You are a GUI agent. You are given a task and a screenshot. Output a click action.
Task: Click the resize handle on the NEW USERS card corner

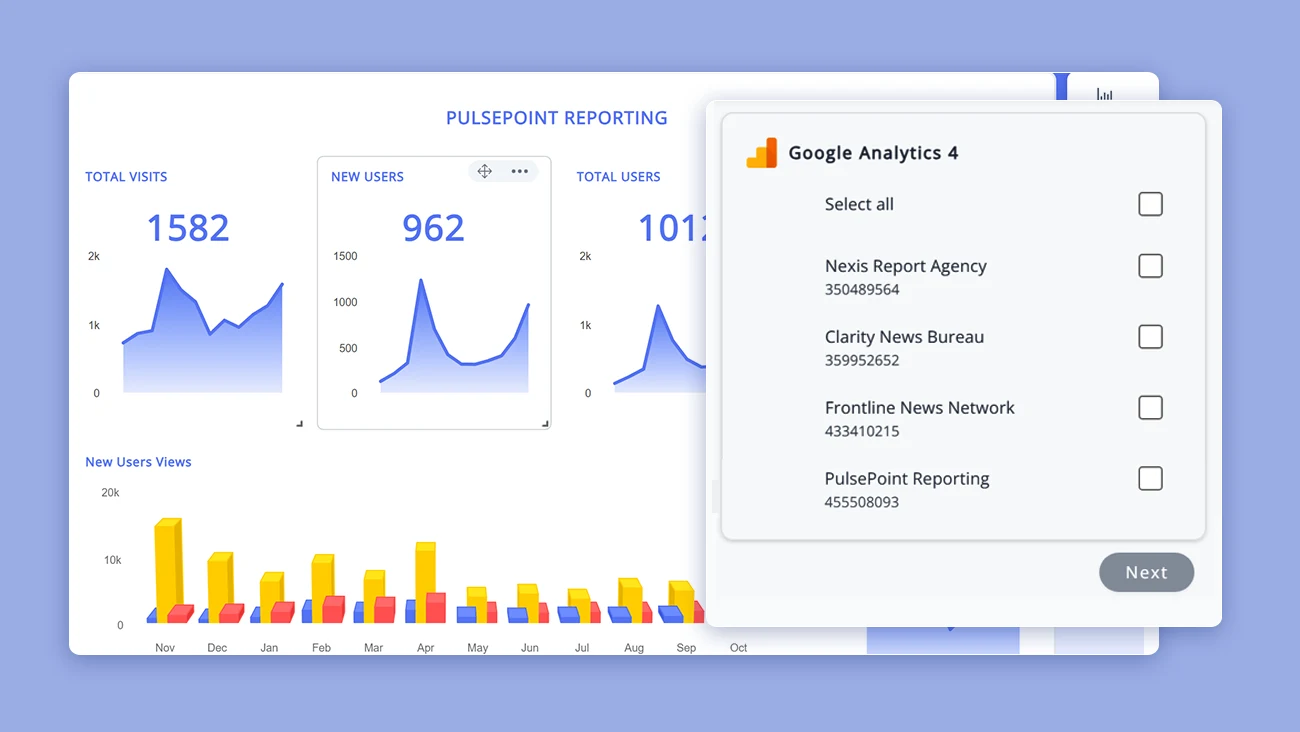pos(545,423)
